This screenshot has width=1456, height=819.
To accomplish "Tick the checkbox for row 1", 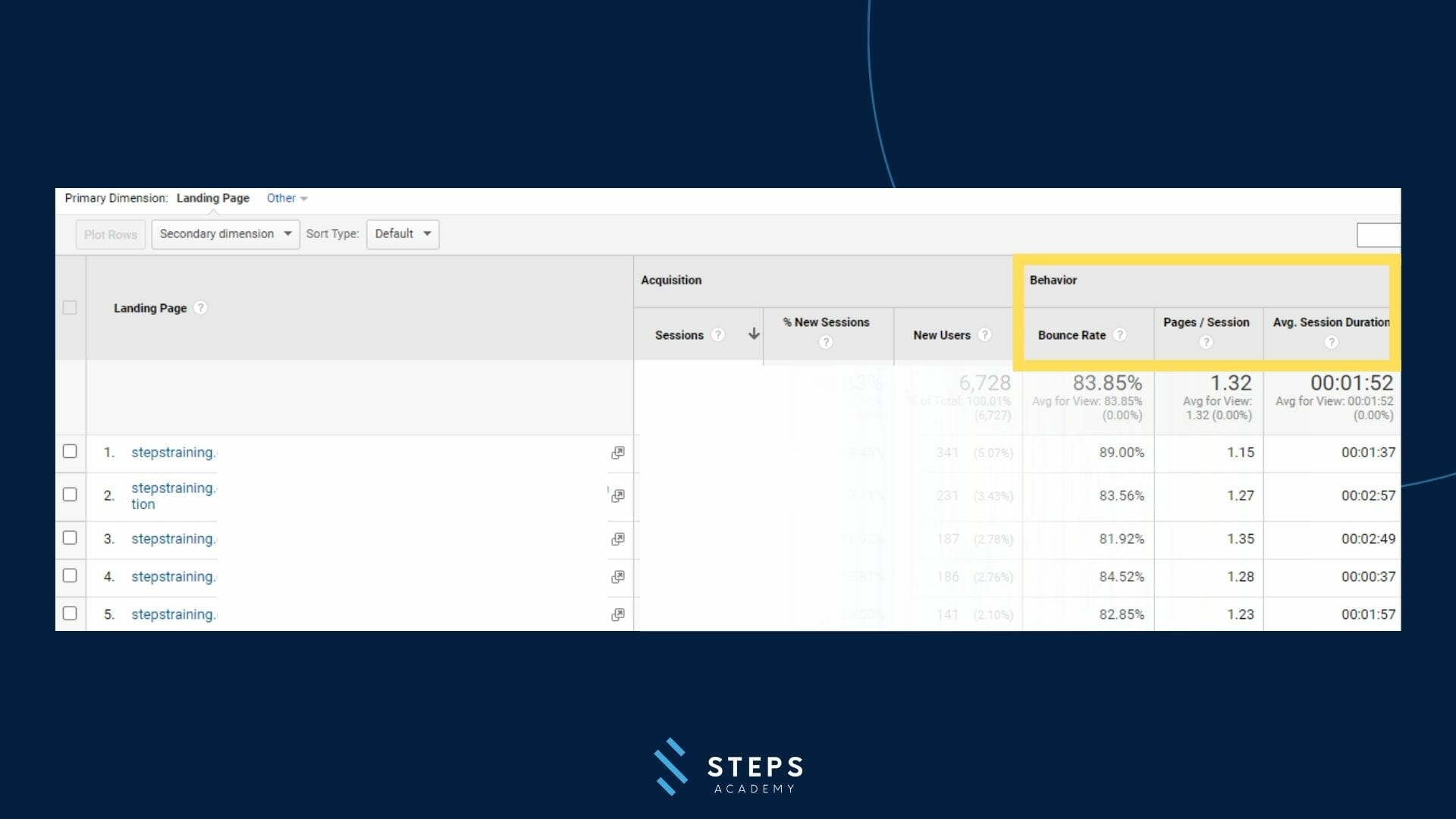I will point(70,452).
